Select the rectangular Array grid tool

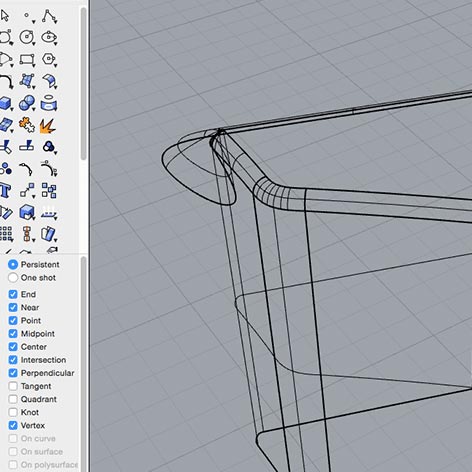(x=6, y=234)
